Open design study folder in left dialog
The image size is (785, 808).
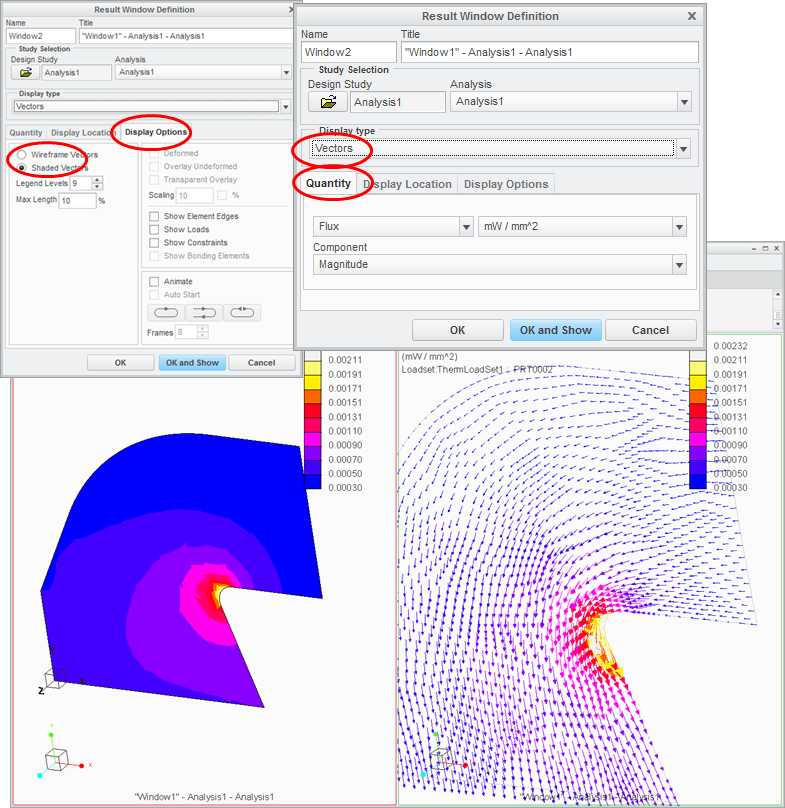coord(25,73)
